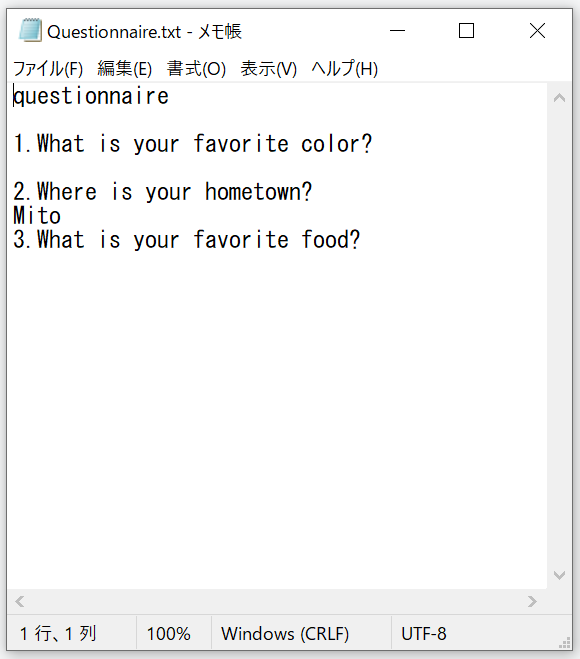Screen dimensions: 580x659
Task: Click the UTF-8 encoding status field
Action: coord(424,634)
